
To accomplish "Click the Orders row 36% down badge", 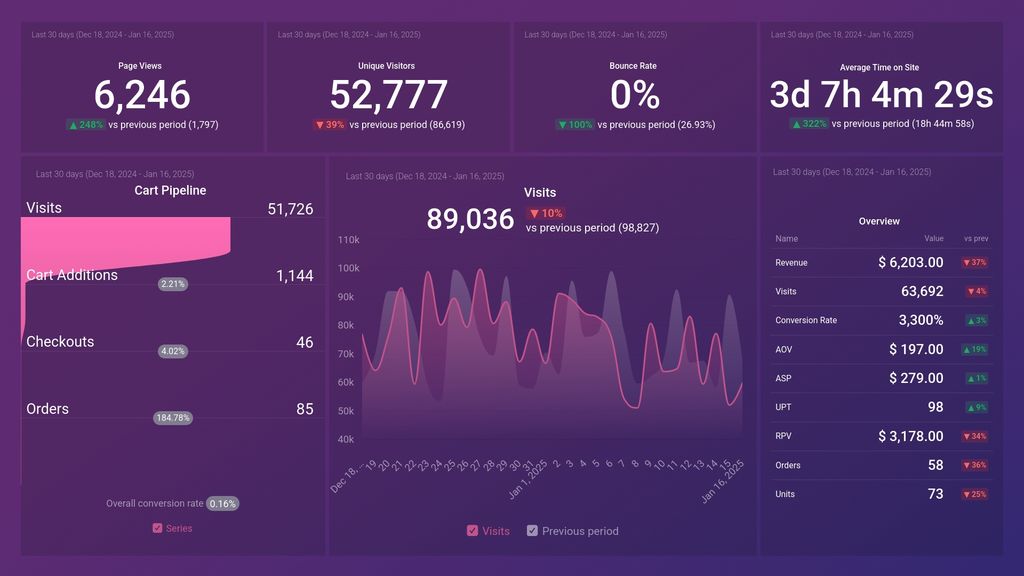I will 975,465.
